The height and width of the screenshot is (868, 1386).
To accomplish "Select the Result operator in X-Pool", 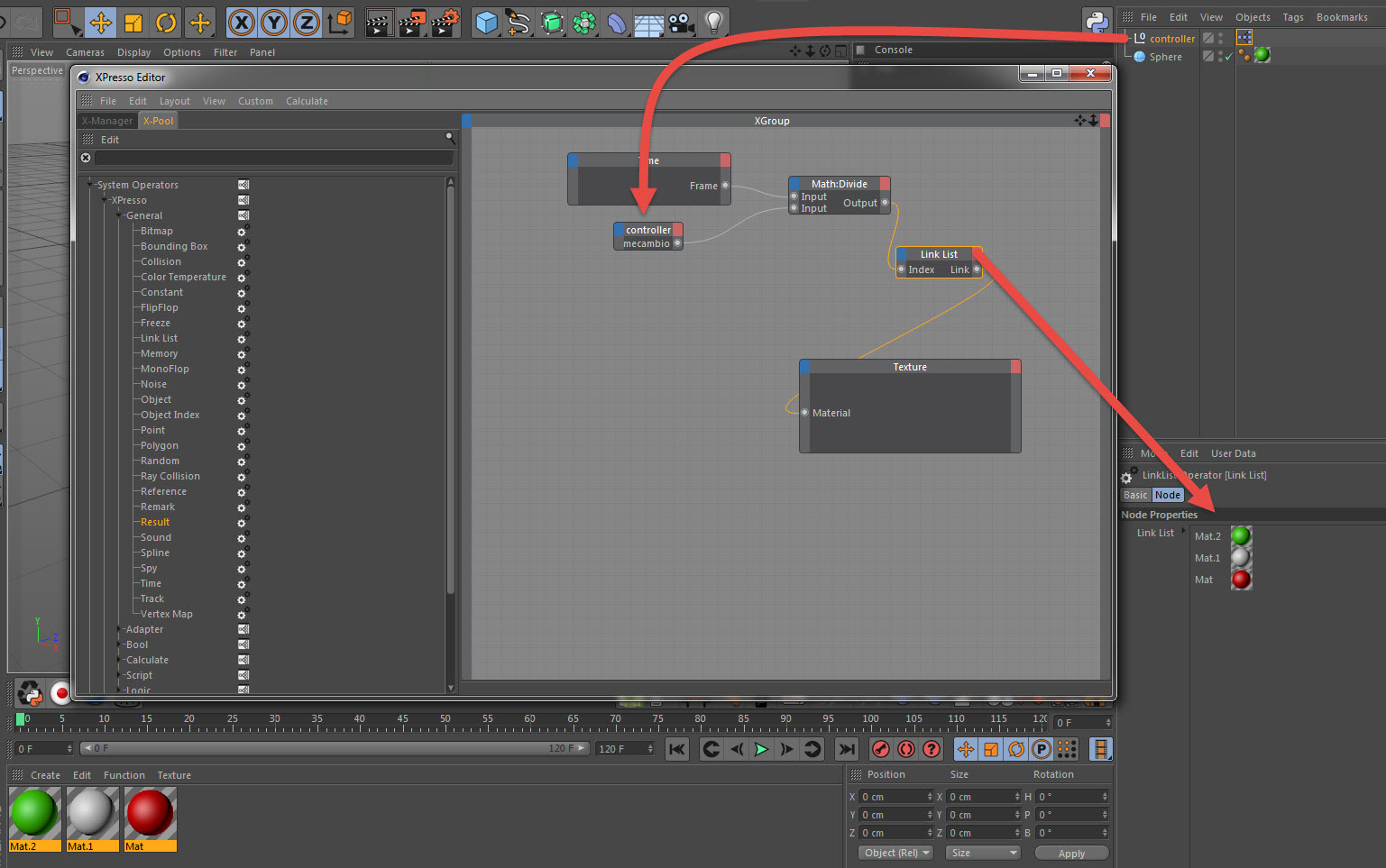I will coord(155,522).
